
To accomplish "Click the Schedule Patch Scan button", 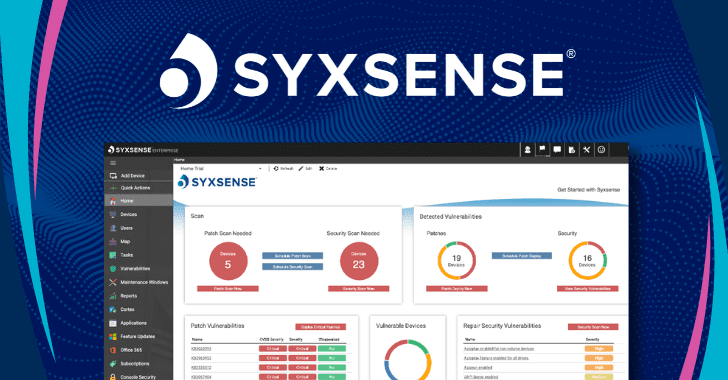I will (292, 256).
